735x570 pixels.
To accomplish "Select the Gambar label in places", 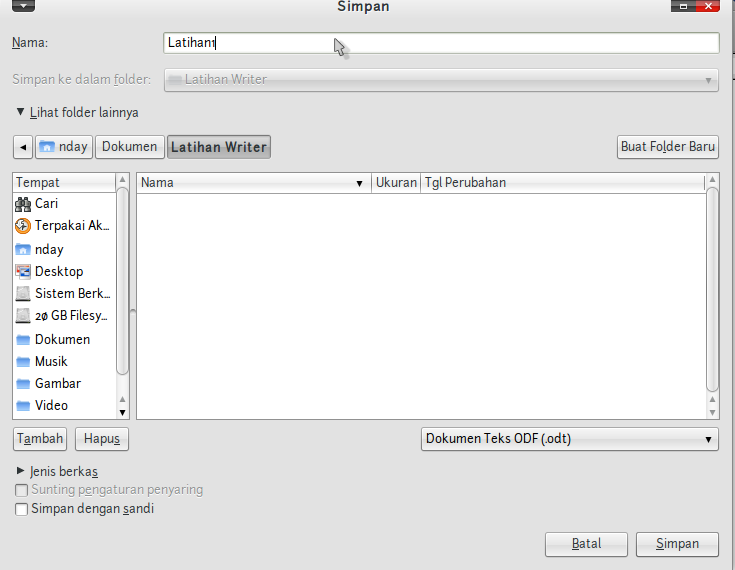I will click(x=58, y=383).
